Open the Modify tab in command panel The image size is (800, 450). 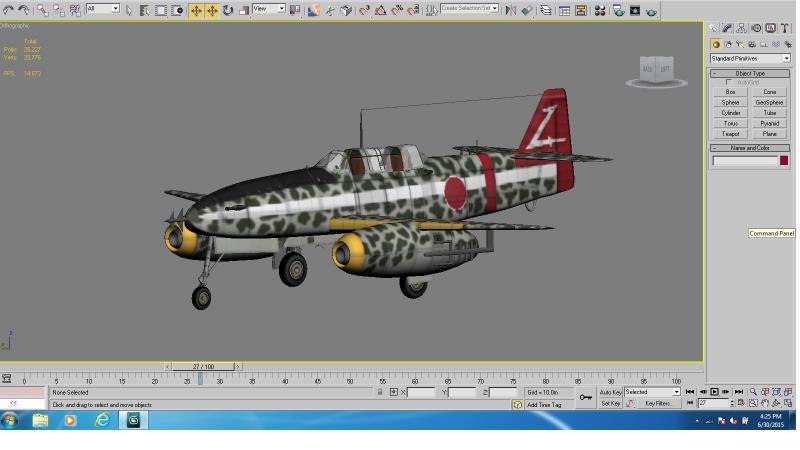coord(727,28)
